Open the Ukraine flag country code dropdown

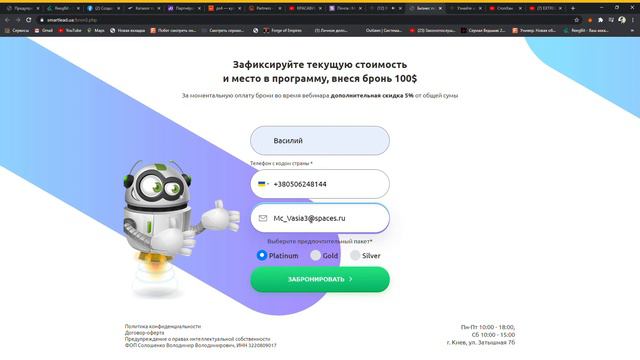[x=263, y=184]
